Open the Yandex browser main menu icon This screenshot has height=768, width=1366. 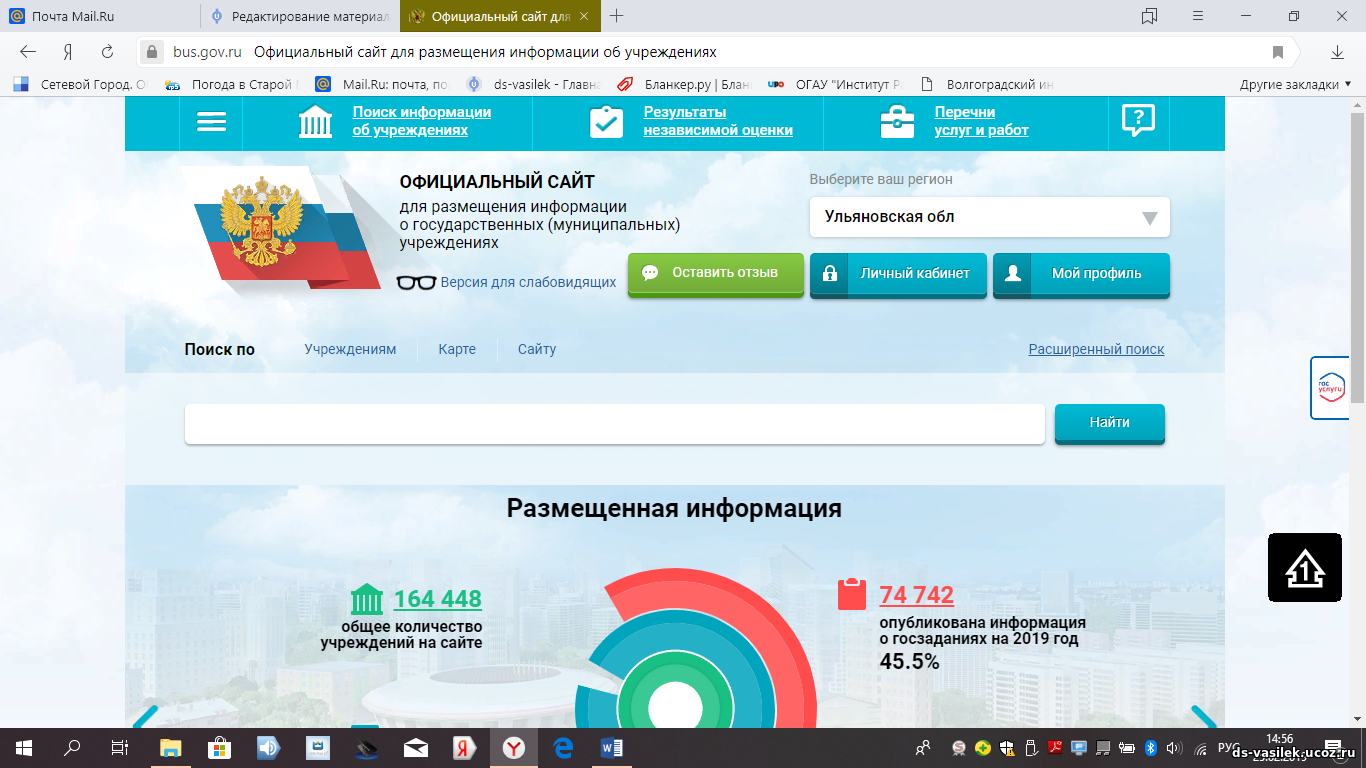(x=1198, y=16)
